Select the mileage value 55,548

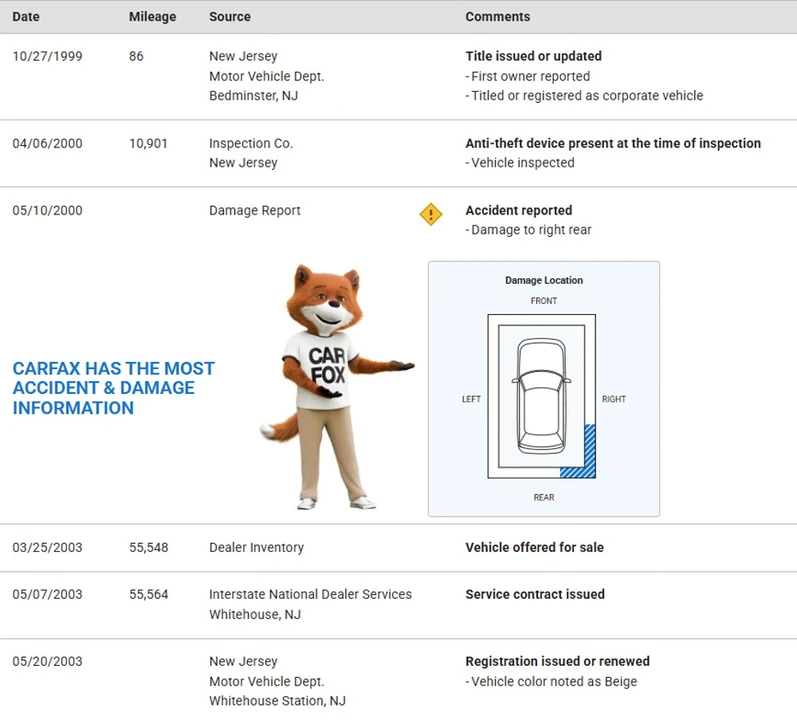pyautogui.click(x=148, y=547)
